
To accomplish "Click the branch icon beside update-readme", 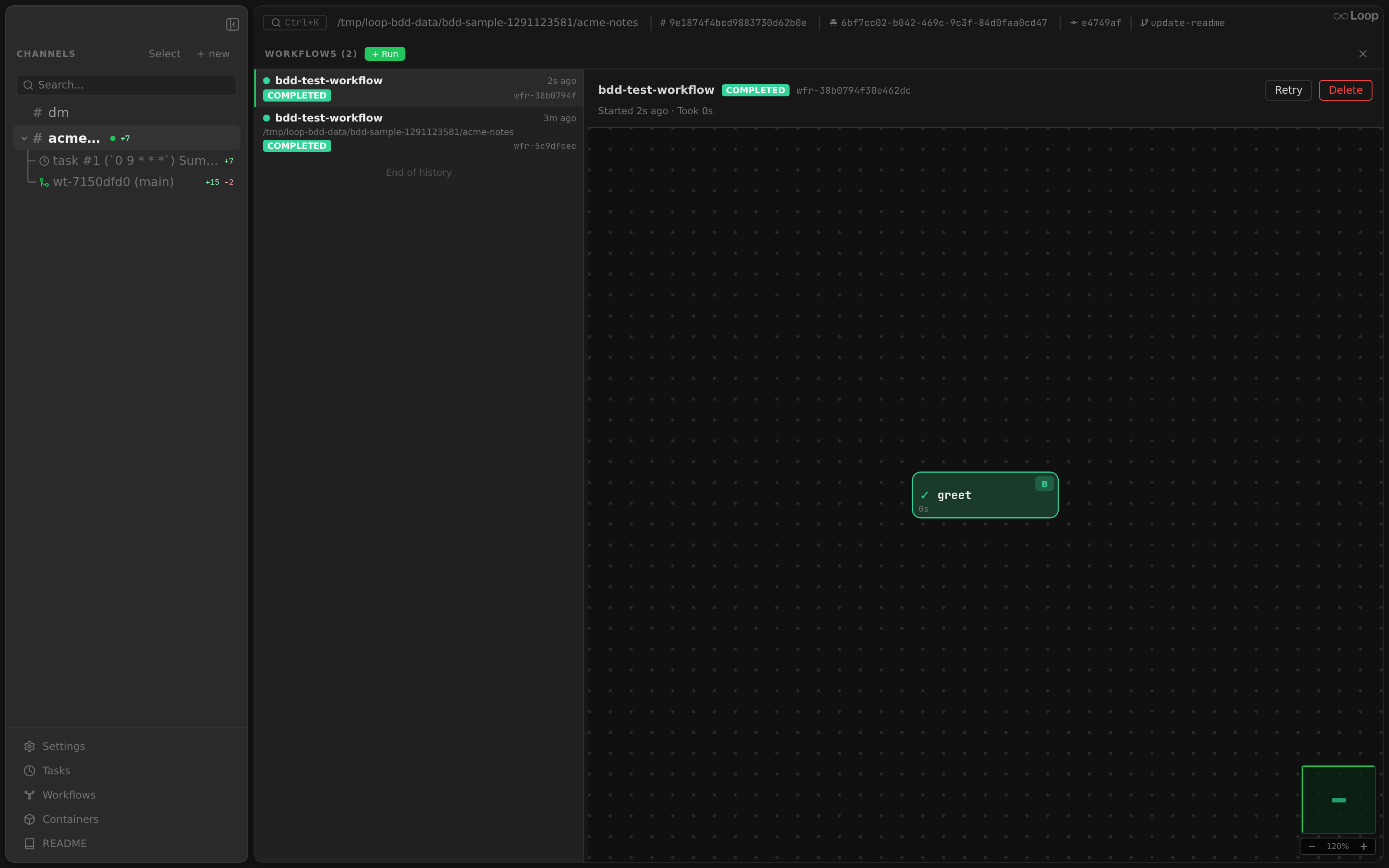I will coord(1144,23).
